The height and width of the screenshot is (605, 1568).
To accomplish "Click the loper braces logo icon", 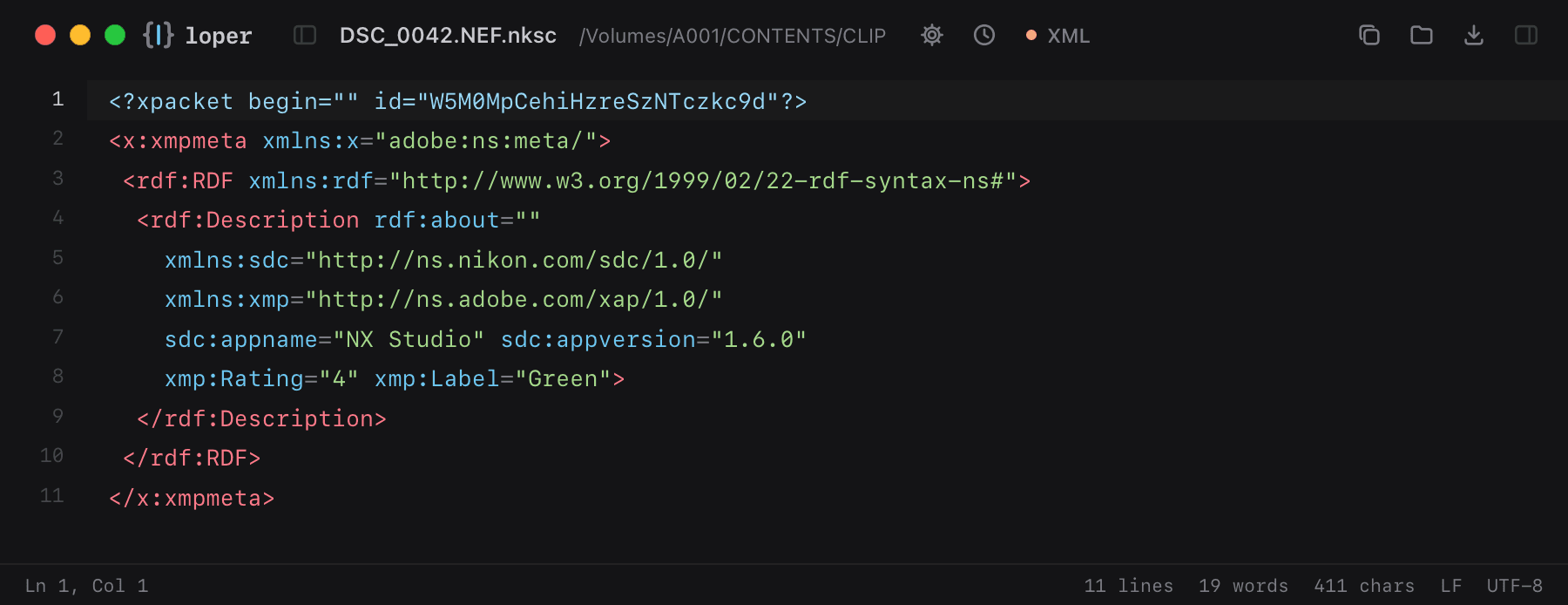I will tap(159, 35).
